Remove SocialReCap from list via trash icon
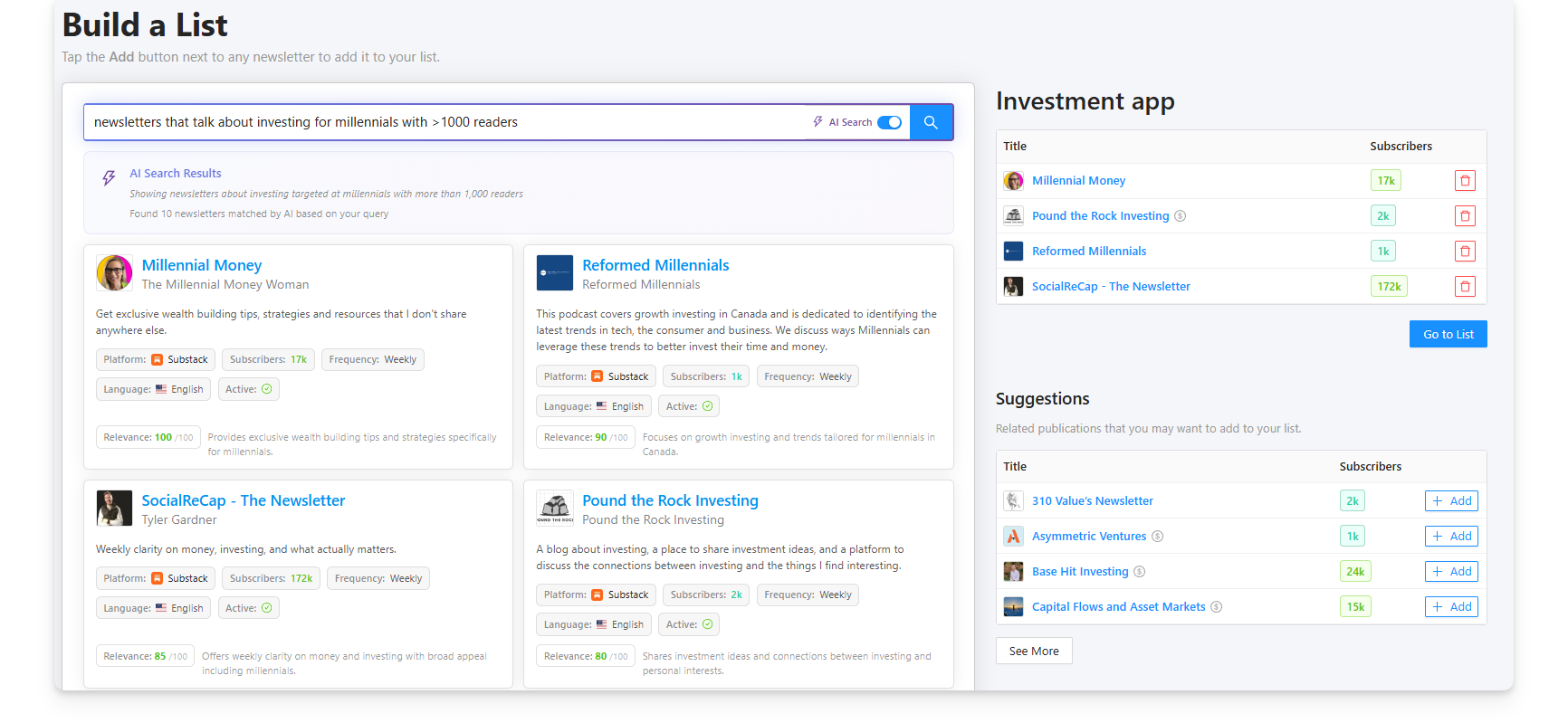The height and width of the screenshot is (723, 1568). click(1465, 287)
